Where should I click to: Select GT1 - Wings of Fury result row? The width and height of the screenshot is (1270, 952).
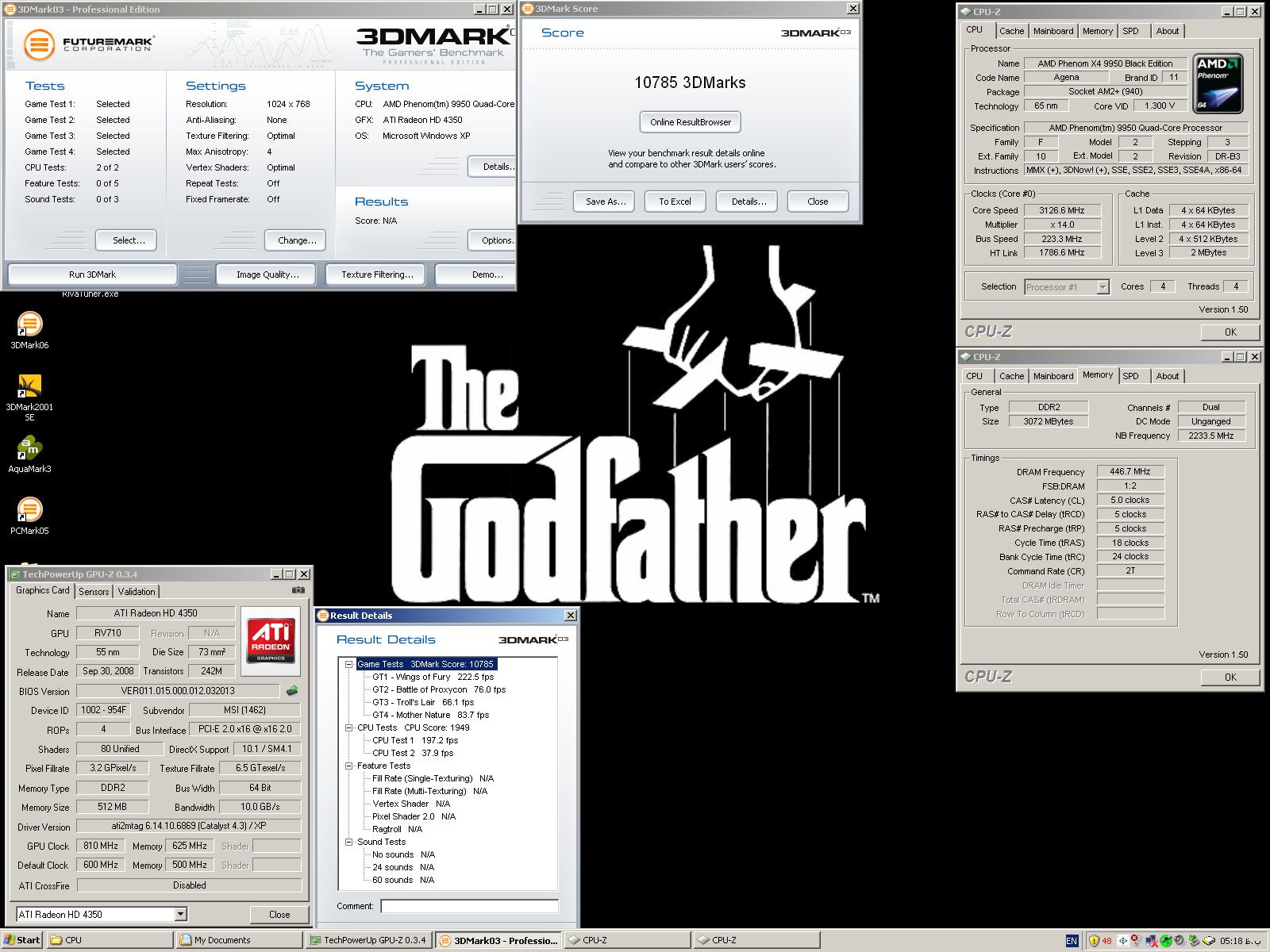click(433, 677)
